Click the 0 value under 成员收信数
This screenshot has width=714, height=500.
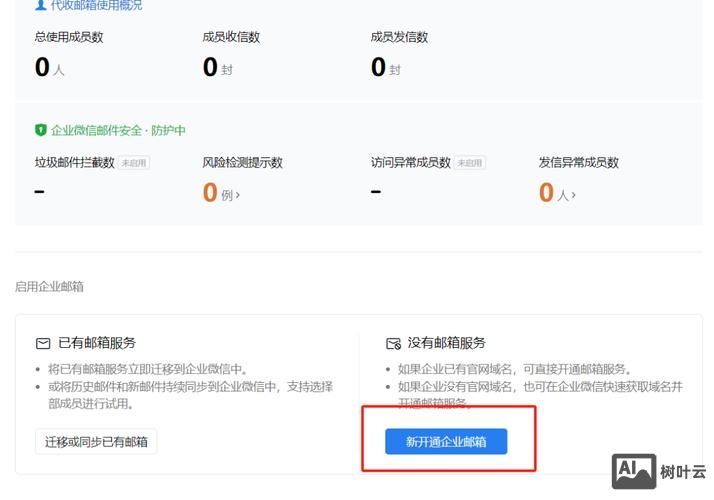tap(210, 67)
